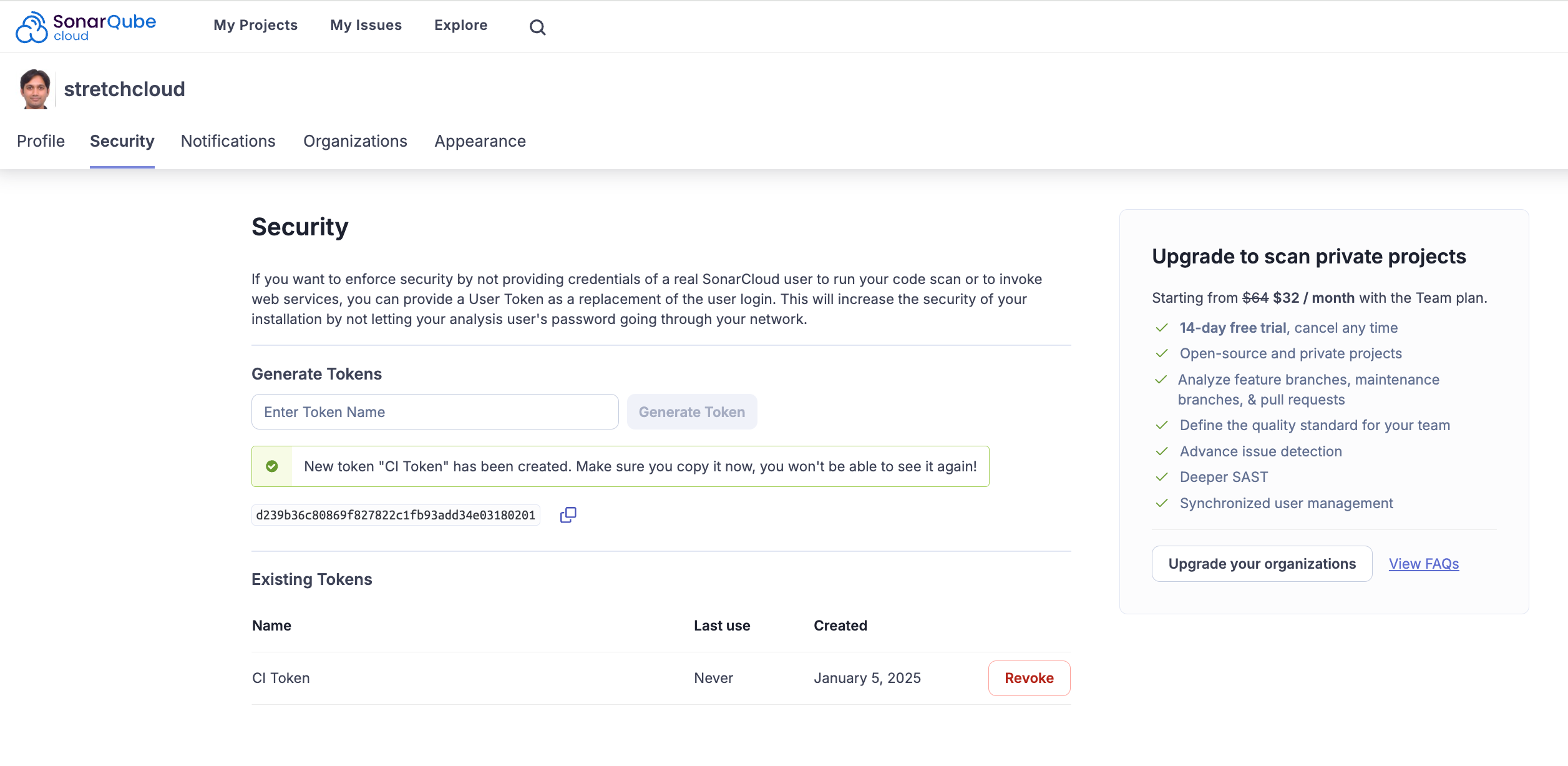Screen dimensions: 1568x766
Task: Click Upgrade your organizations
Action: click(1261, 563)
